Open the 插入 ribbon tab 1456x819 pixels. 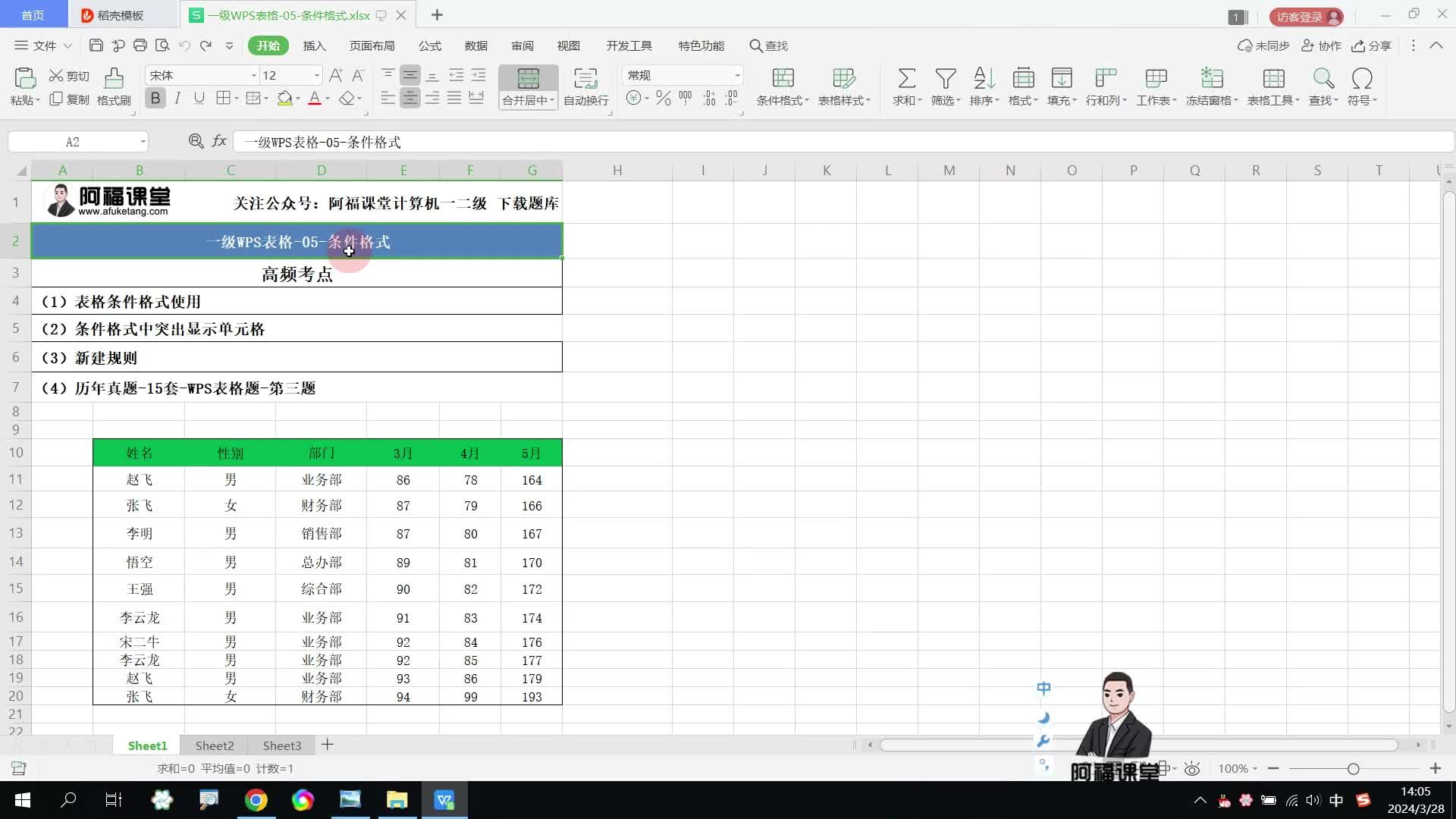[314, 45]
